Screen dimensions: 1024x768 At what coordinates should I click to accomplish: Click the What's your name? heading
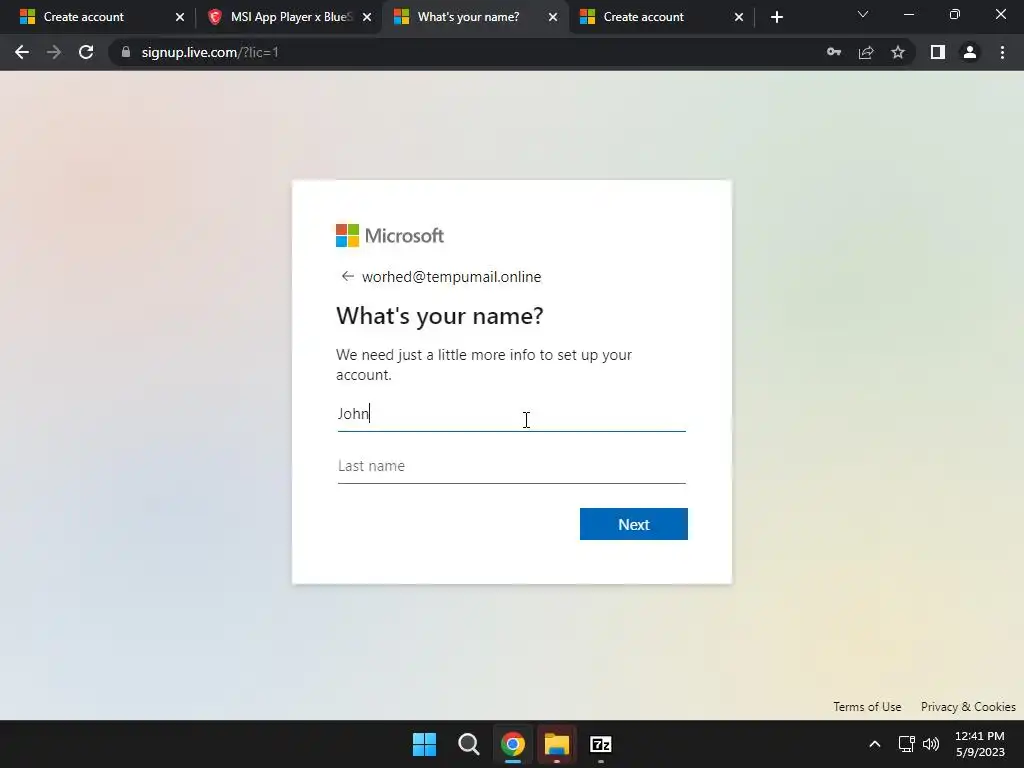pyautogui.click(x=440, y=316)
